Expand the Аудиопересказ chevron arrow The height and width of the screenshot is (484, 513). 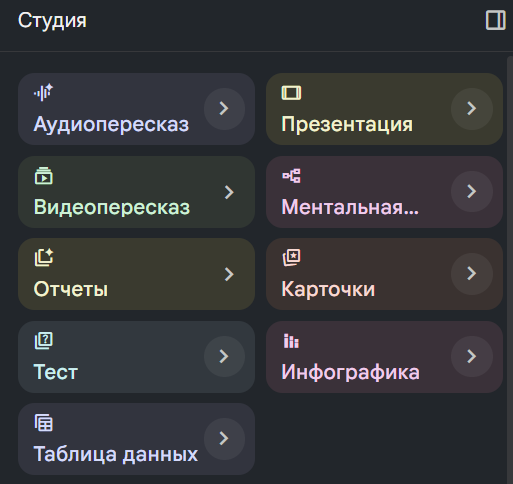[224, 109]
